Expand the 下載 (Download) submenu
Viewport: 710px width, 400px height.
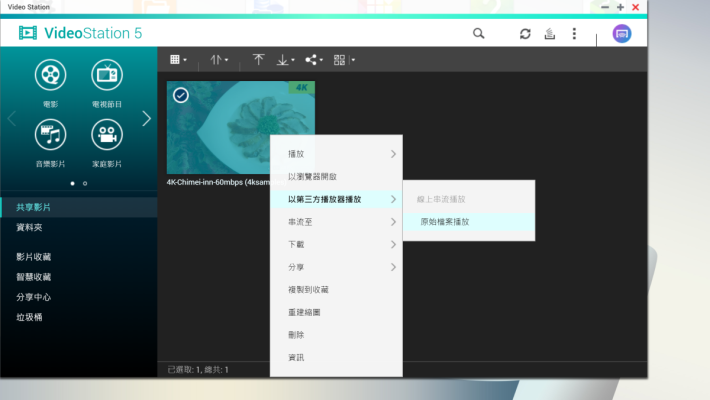[x=336, y=245]
